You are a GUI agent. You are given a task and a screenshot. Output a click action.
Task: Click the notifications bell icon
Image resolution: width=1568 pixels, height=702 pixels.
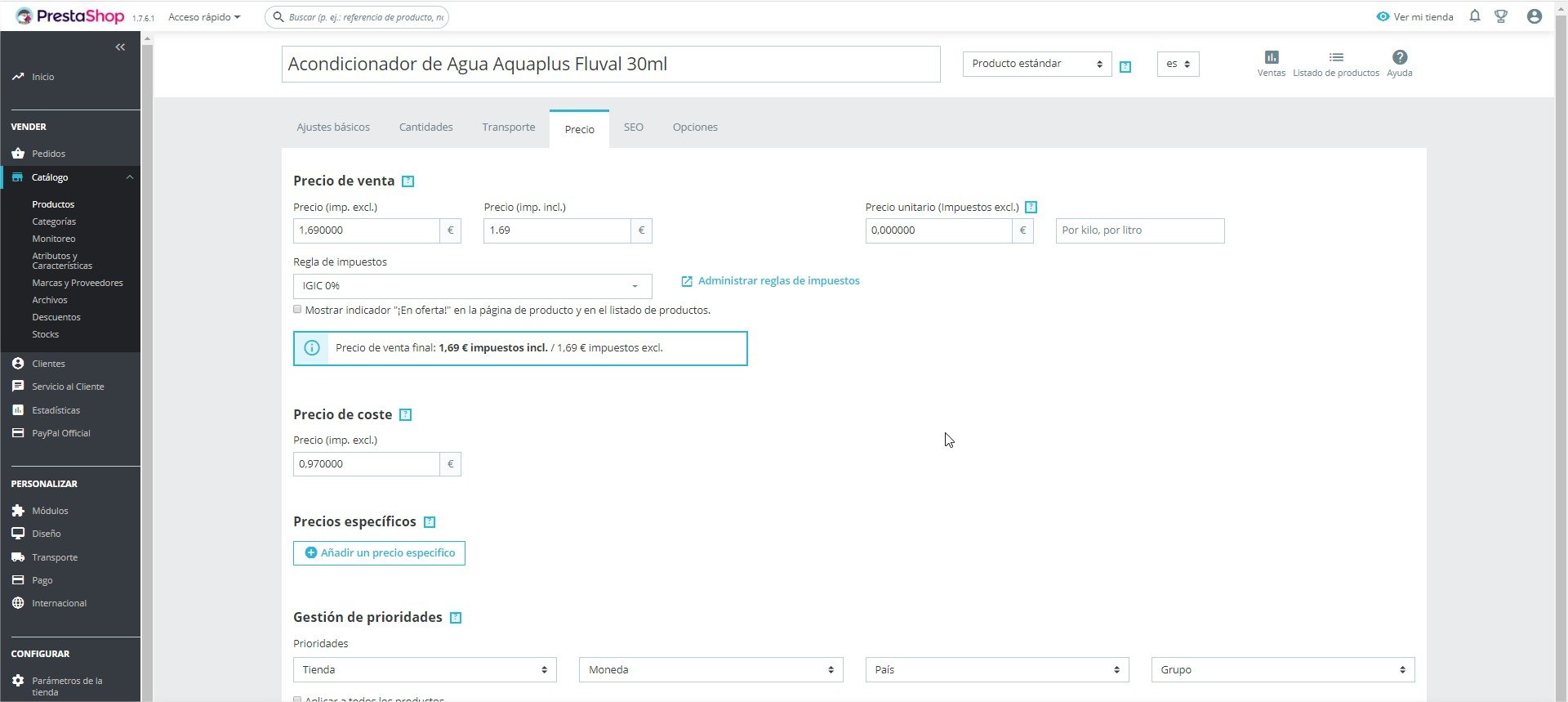pyautogui.click(x=1475, y=16)
